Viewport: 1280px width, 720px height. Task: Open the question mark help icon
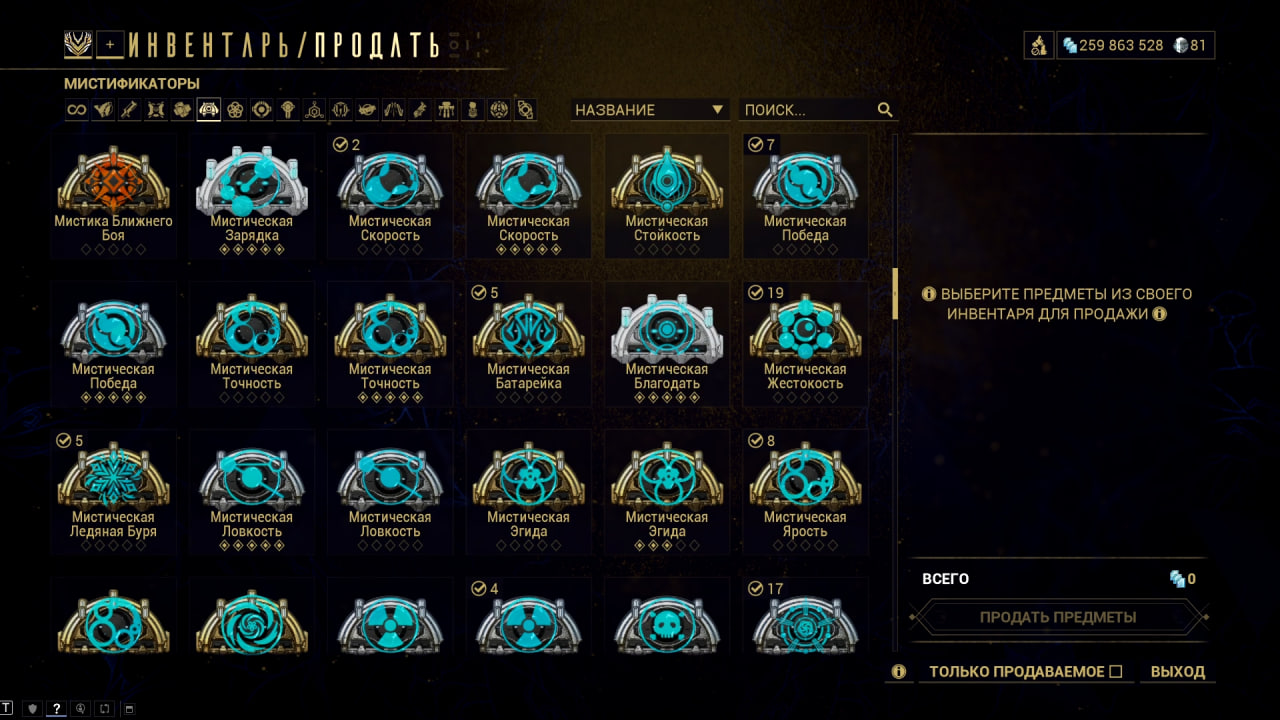[57, 709]
